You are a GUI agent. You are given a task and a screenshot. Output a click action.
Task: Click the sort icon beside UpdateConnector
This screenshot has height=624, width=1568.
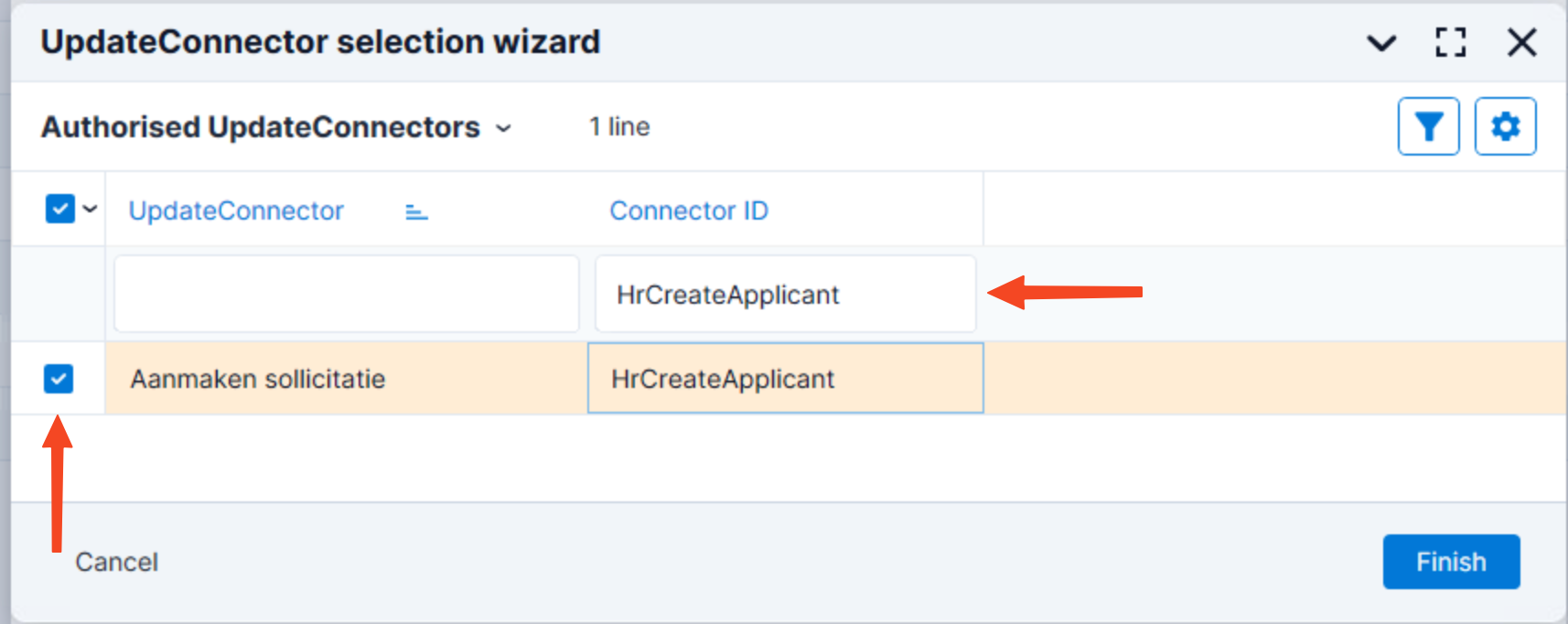point(416,211)
